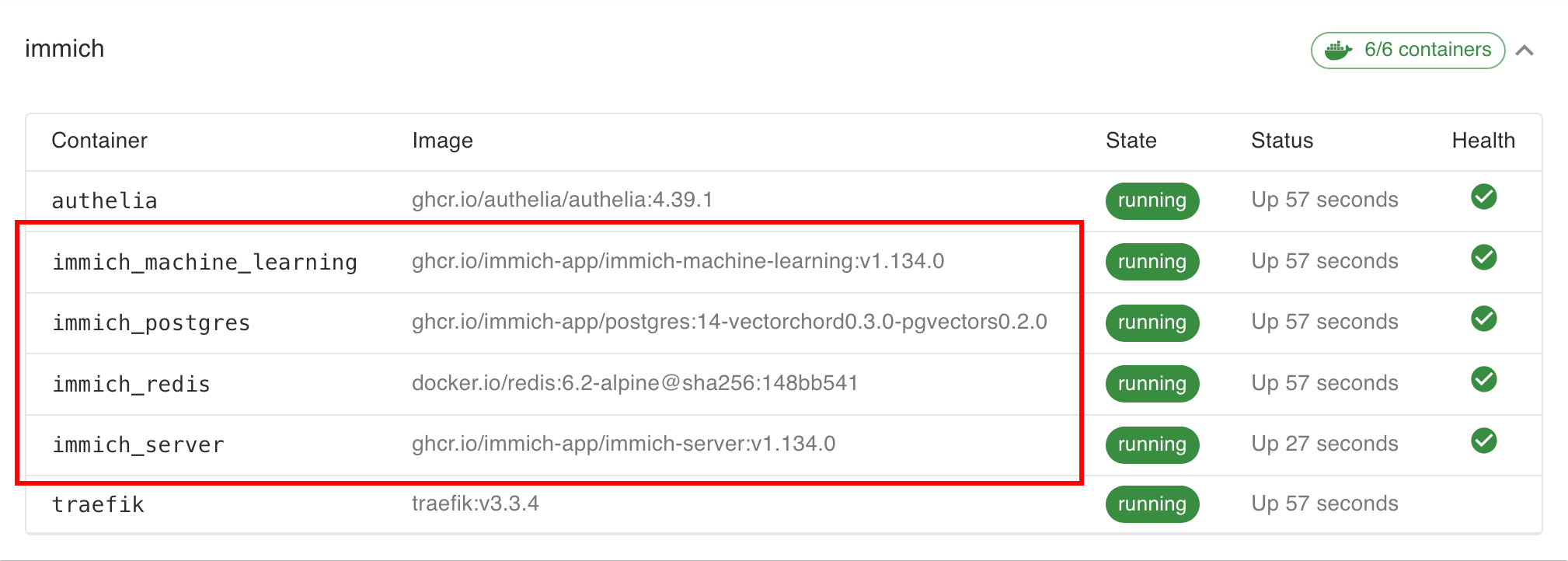
Task: Click the 6/6 containers badge
Action: 1408,51
